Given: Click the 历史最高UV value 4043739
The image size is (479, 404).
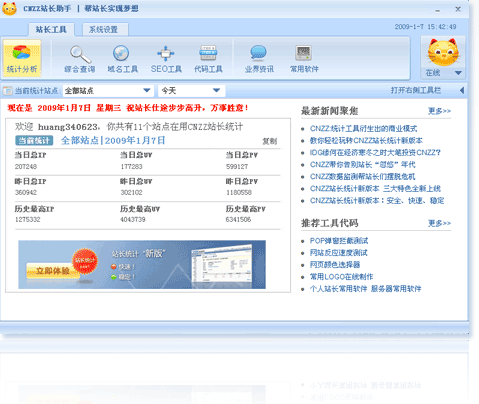Looking at the screenshot, I should pyautogui.click(x=133, y=219).
